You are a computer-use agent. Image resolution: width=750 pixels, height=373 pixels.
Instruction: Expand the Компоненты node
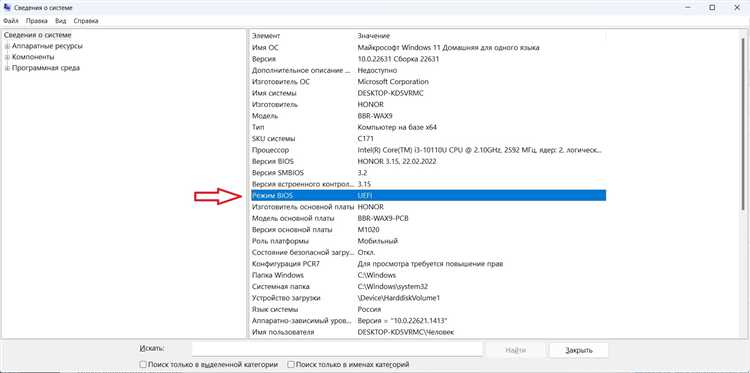[7, 57]
